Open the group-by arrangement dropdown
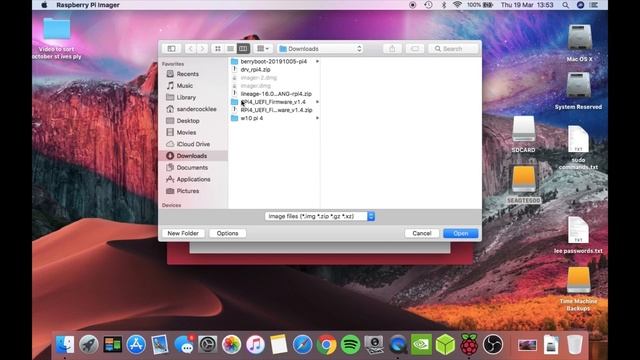 [x=263, y=49]
